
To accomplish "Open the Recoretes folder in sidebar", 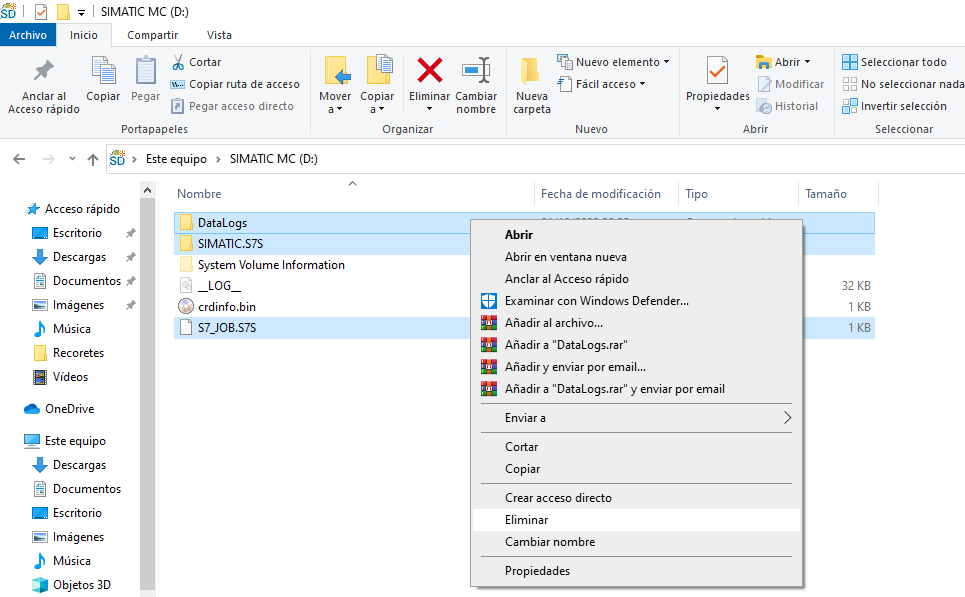I will 78,353.
